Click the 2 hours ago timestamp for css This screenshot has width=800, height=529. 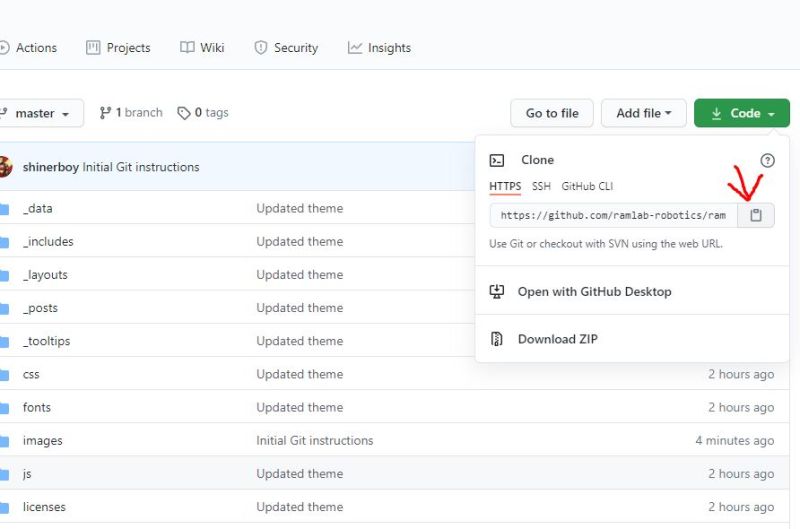tap(741, 374)
